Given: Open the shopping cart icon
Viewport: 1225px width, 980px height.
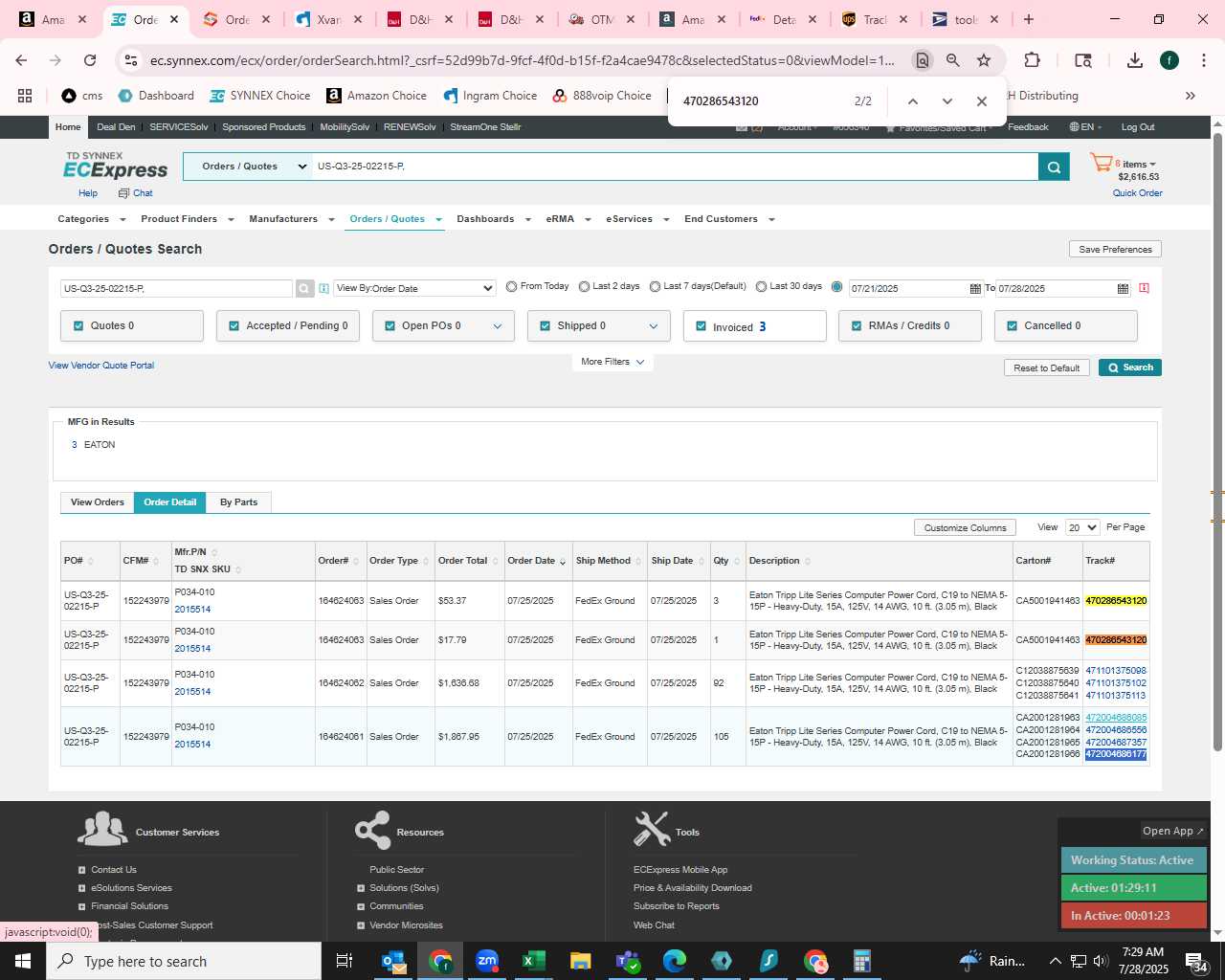Looking at the screenshot, I should [x=1101, y=164].
